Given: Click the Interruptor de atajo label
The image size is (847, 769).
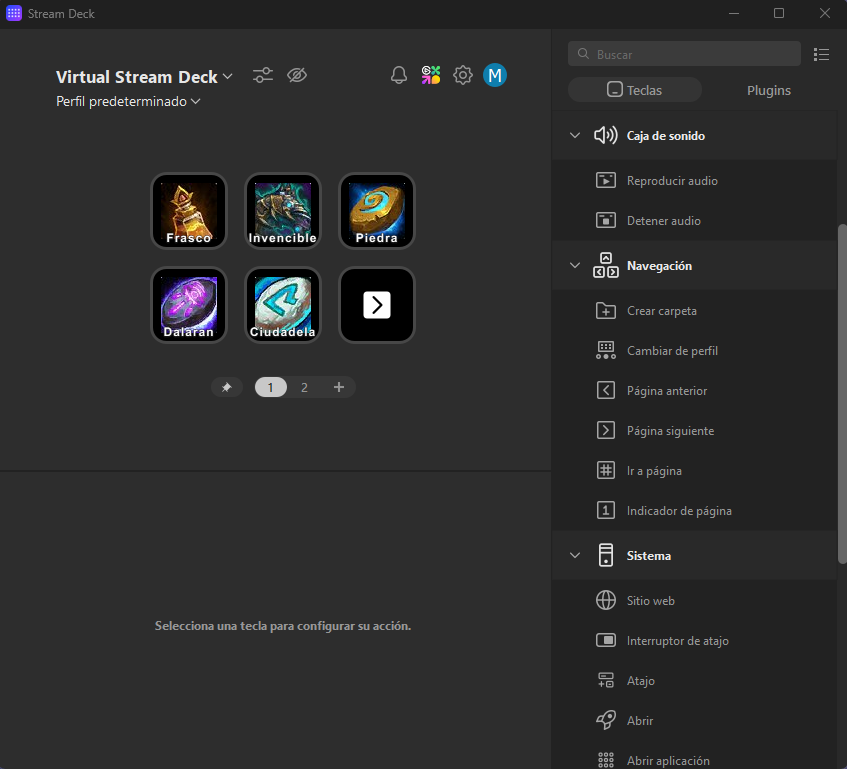Looking at the screenshot, I should tap(677, 640).
